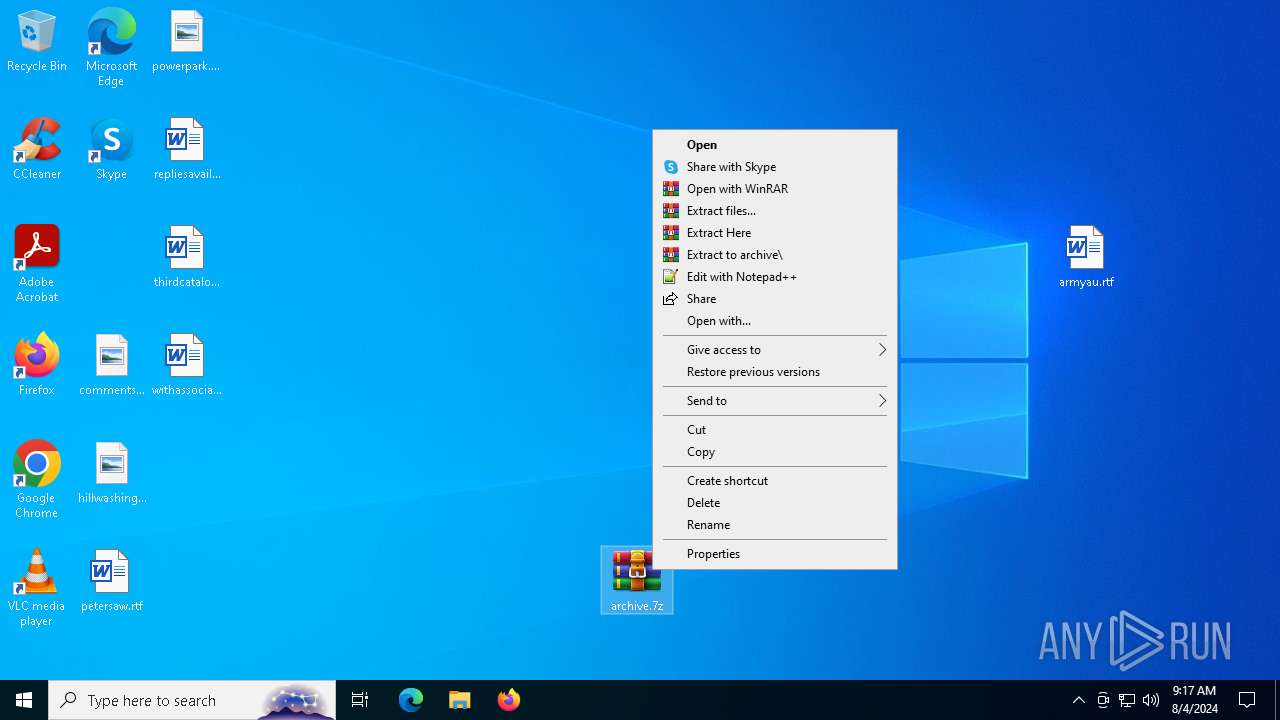Choose Properties in the context menu
1280x720 pixels.
pos(775,554)
